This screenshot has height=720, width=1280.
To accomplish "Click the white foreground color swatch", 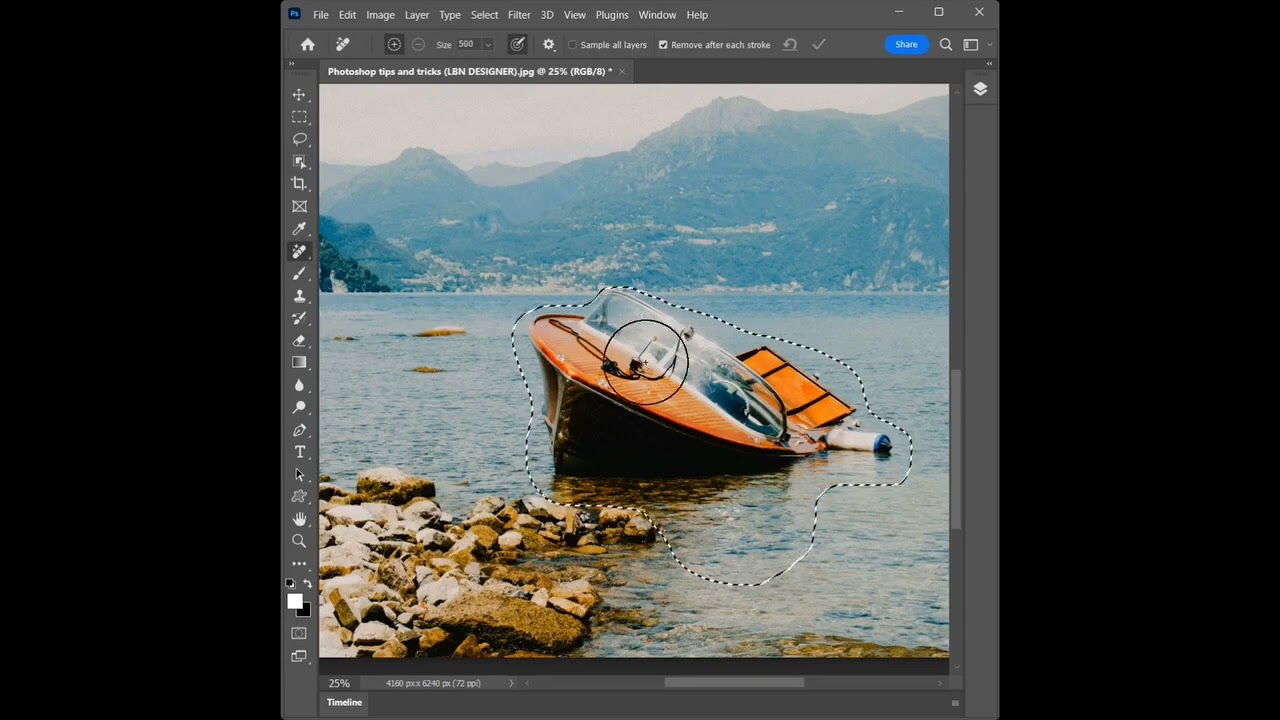I will tap(295, 601).
